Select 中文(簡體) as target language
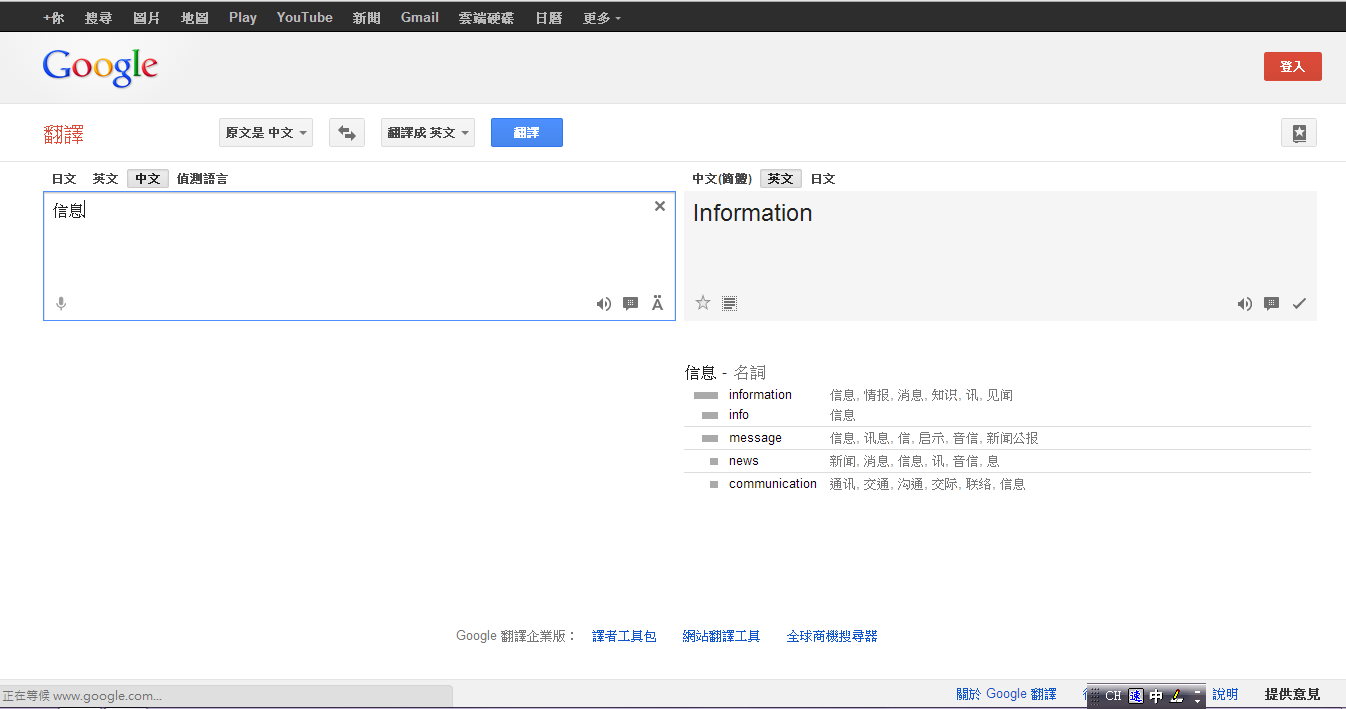The width and height of the screenshot is (1346, 709). click(x=722, y=179)
